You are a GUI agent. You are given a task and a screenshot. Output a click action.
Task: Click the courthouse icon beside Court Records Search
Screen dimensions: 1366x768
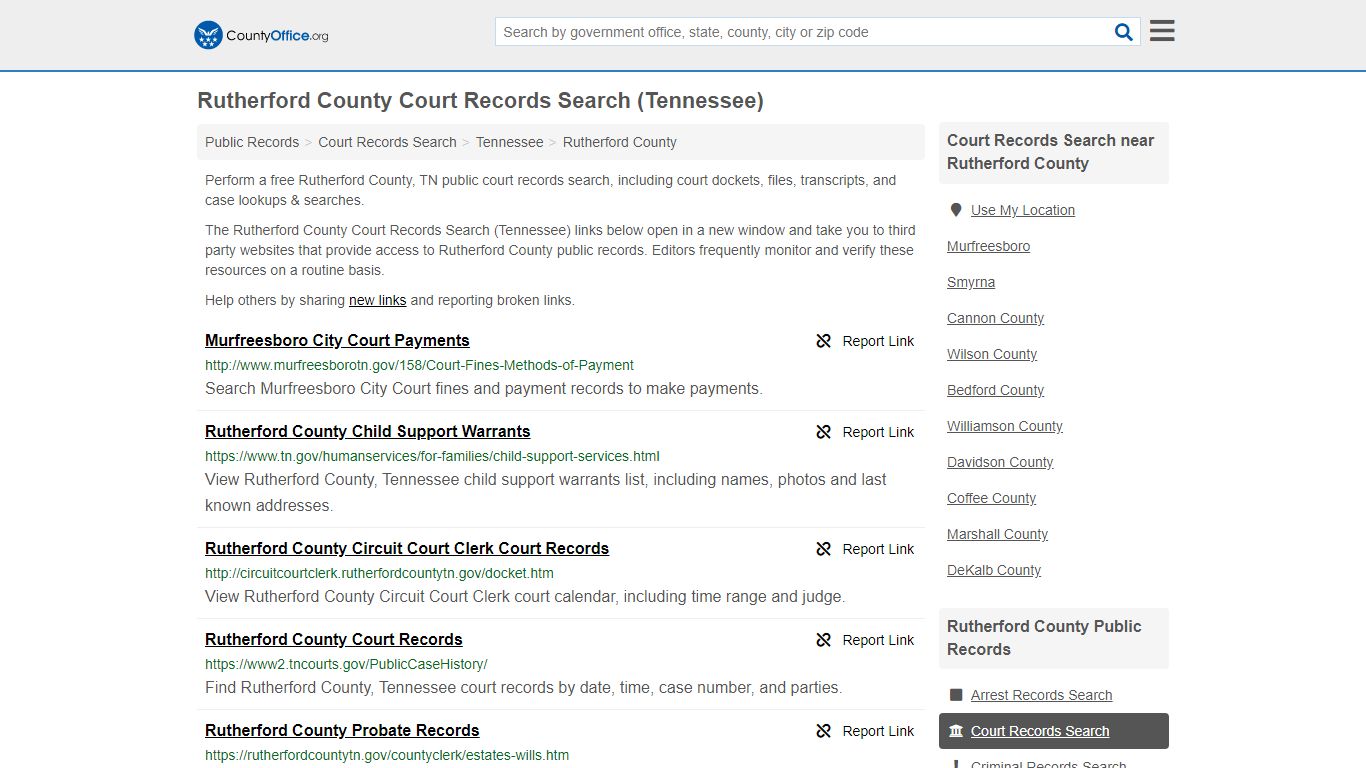(957, 731)
